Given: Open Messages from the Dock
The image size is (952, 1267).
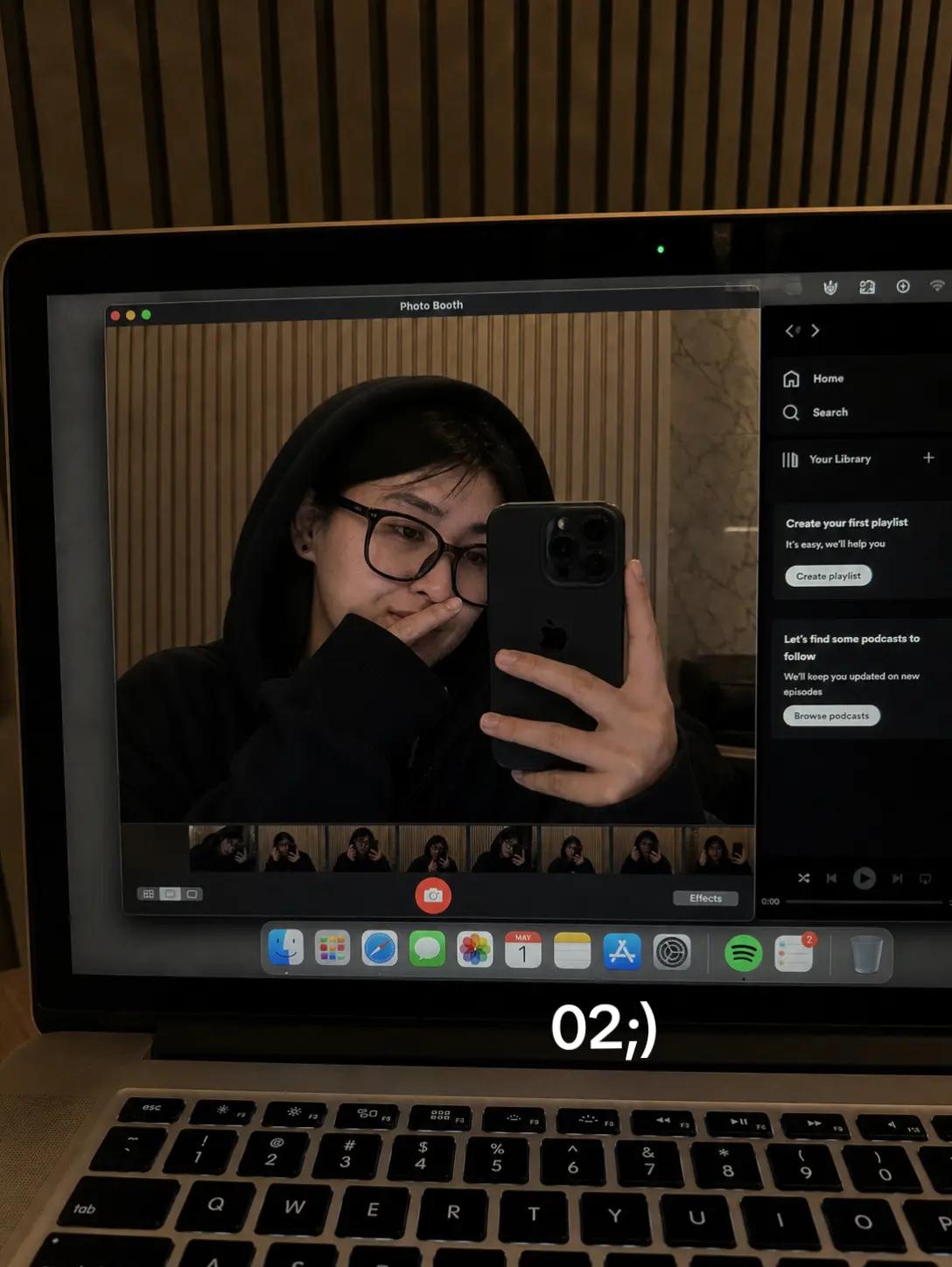Looking at the screenshot, I should point(427,949).
